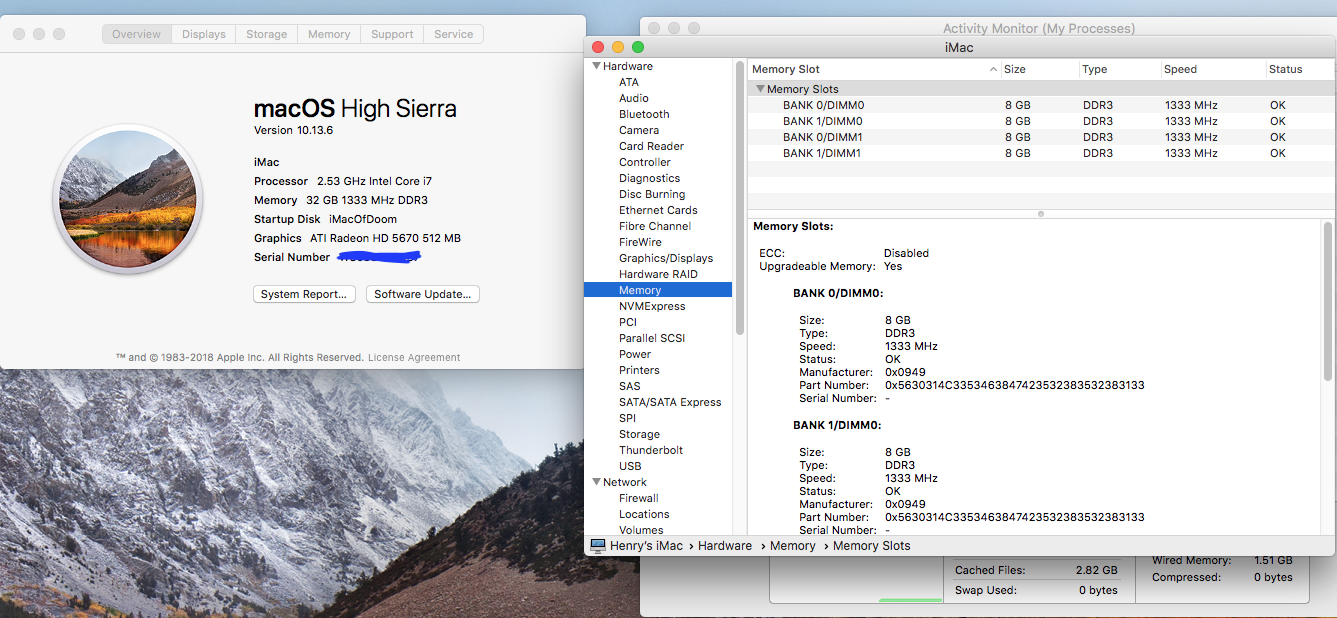The width and height of the screenshot is (1337, 618).
Task: Click the System Report... button
Action: coord(304,294)
